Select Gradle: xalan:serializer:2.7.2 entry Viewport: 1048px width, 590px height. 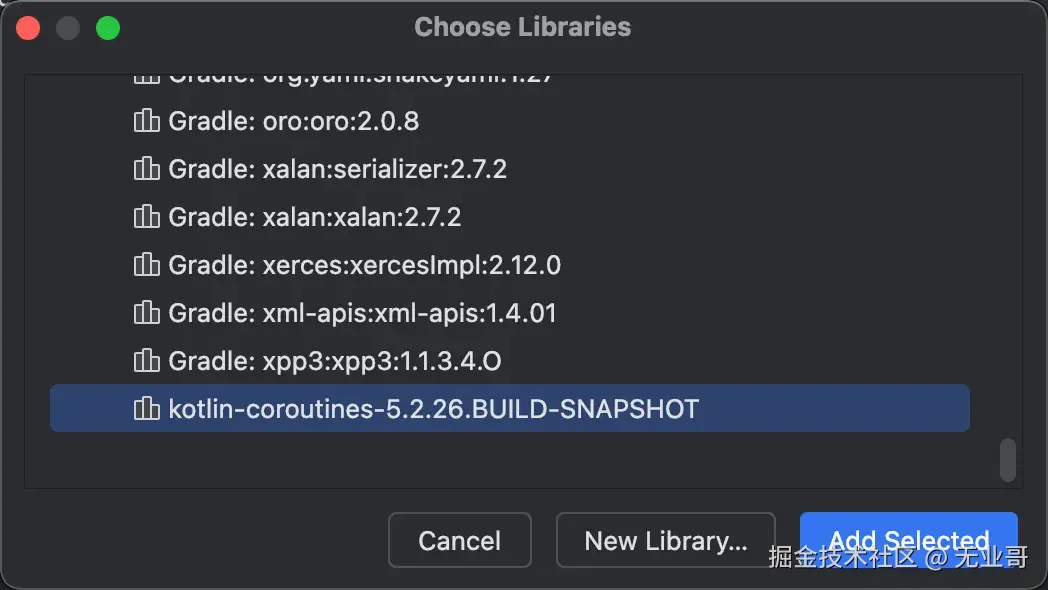pos(337,169)
